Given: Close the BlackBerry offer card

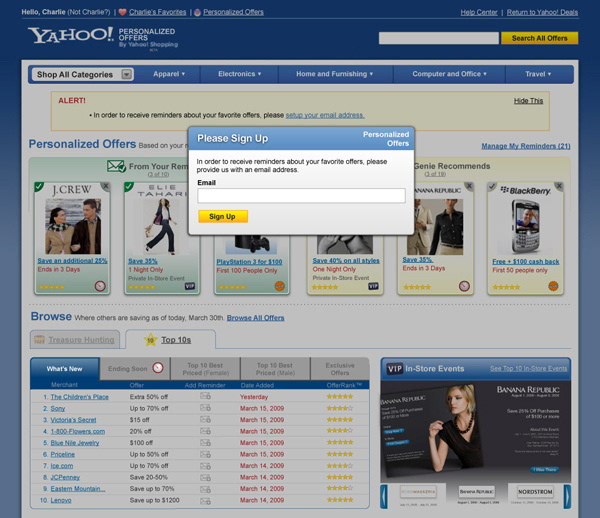Looking at the screenshot, I should (559, 186).
